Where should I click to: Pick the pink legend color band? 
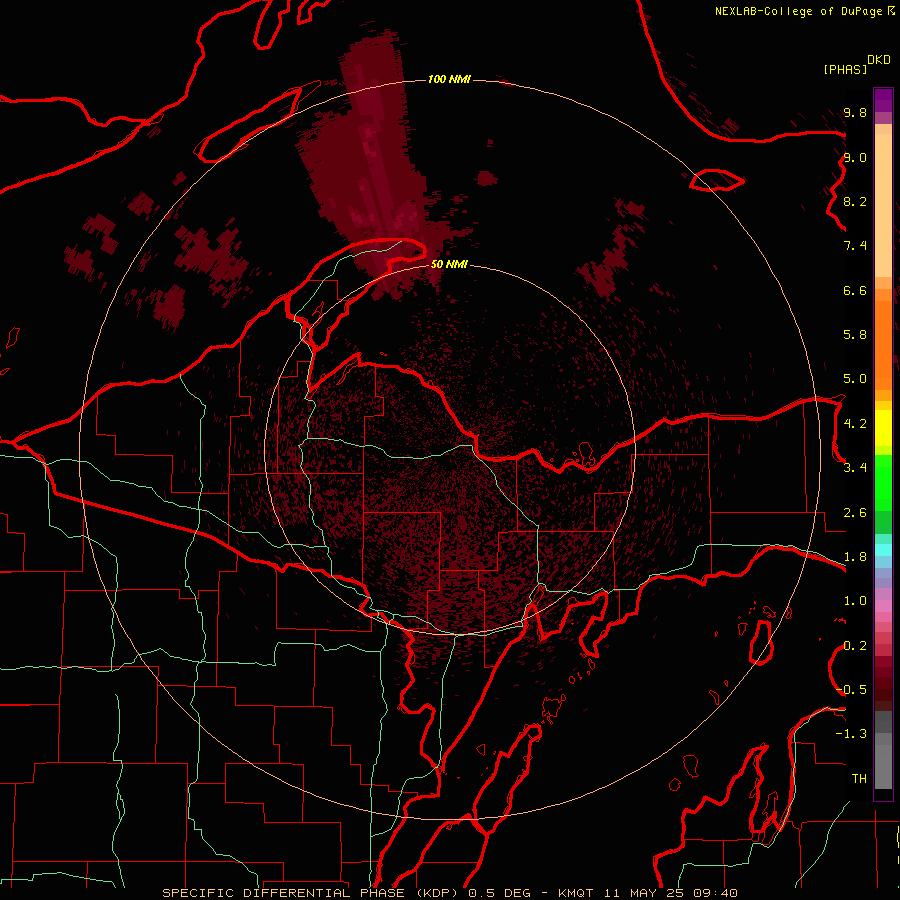(x=883, y=606)
